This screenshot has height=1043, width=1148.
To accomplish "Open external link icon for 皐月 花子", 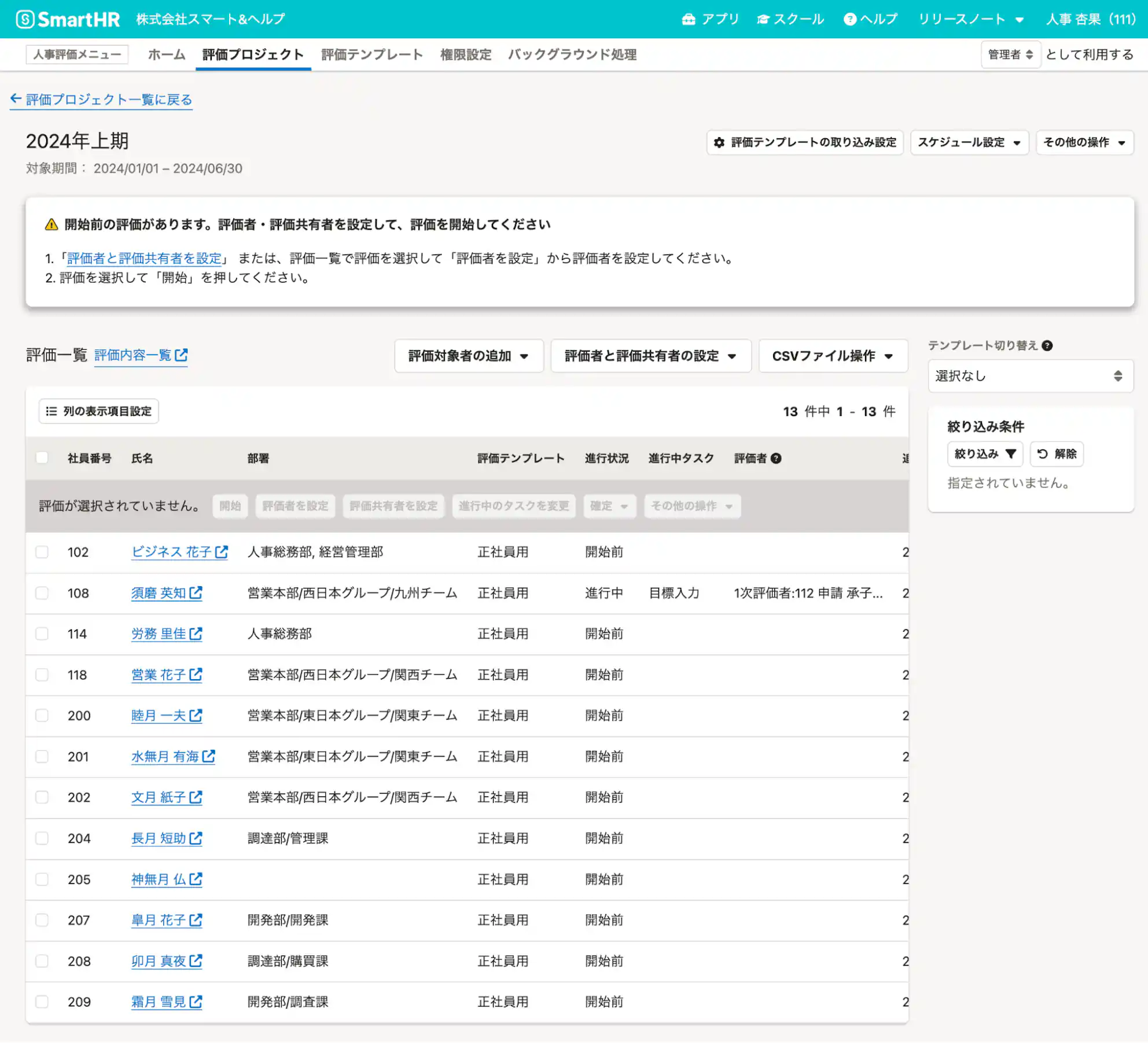I will (196, 920).
